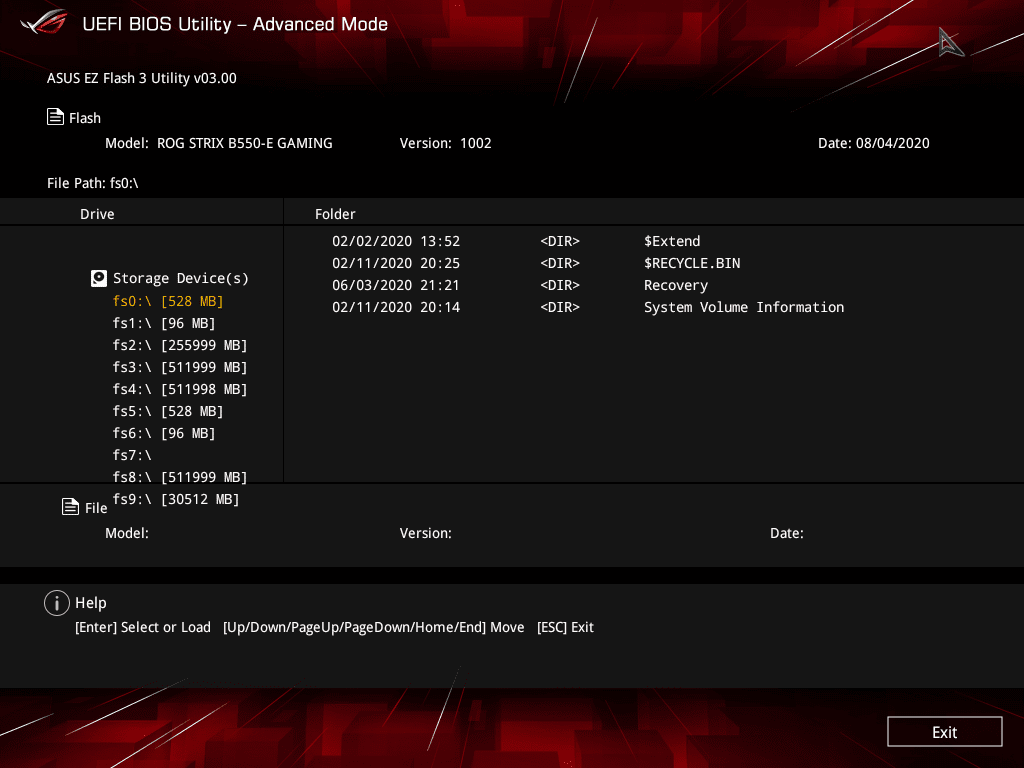Click the ROG logo icon

44,22
